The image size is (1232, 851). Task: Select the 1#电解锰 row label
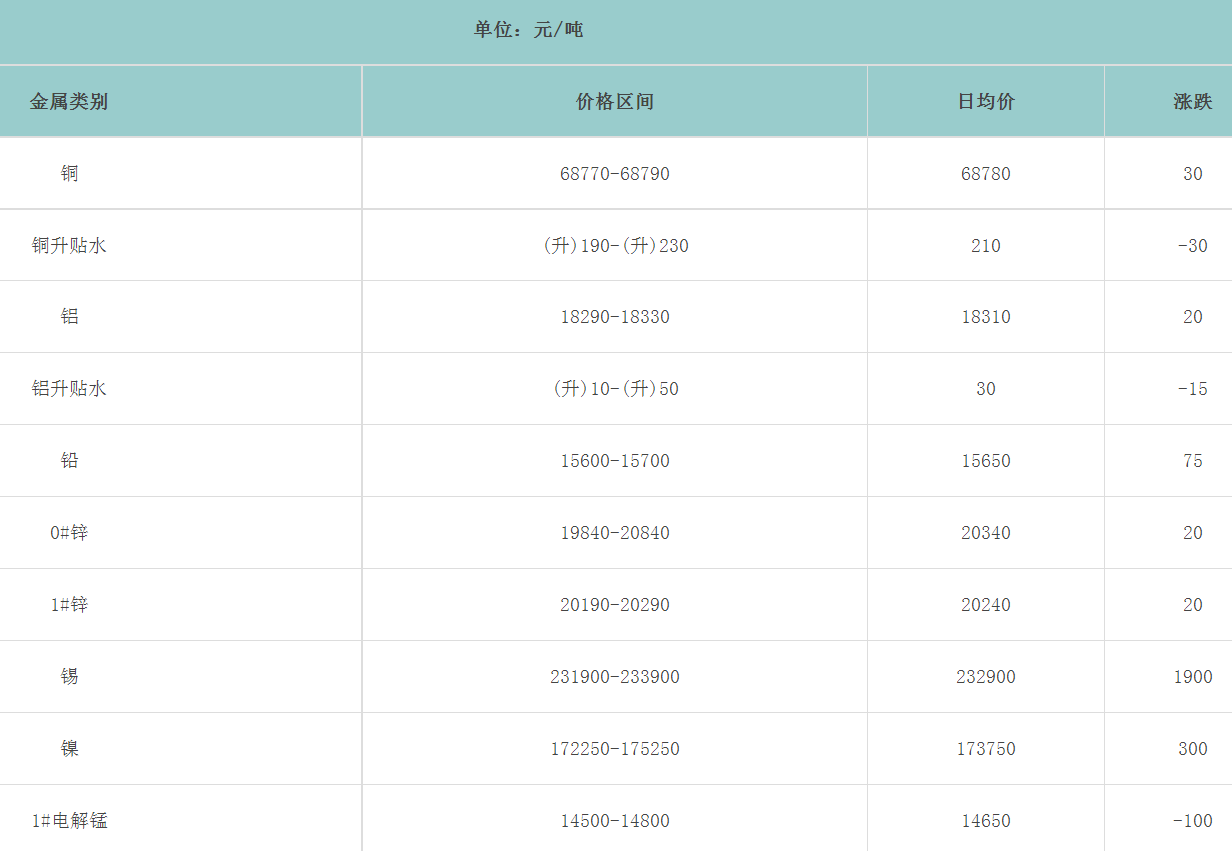[x=69, y=821]
